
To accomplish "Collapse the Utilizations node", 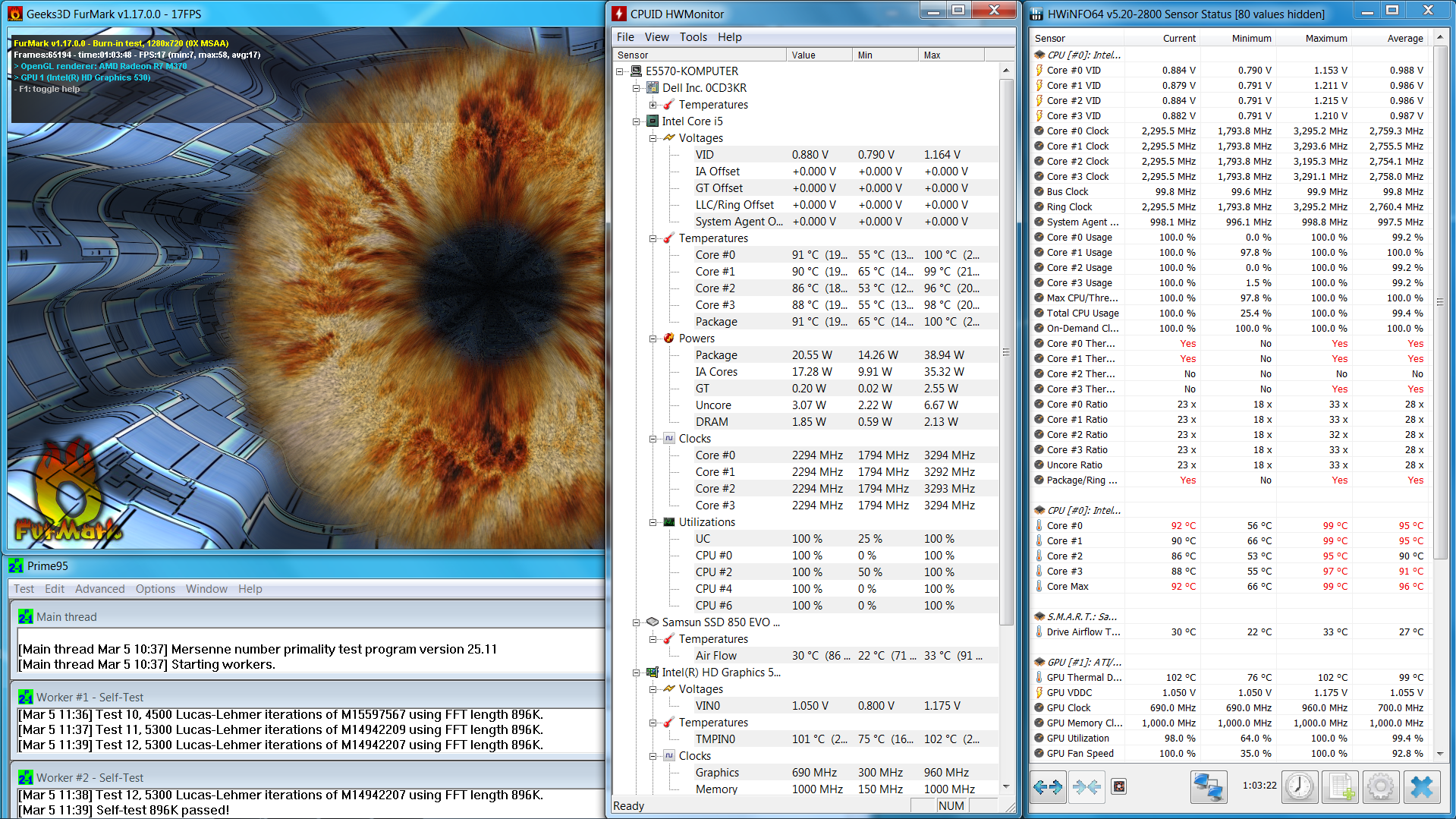I will point(653,522).
